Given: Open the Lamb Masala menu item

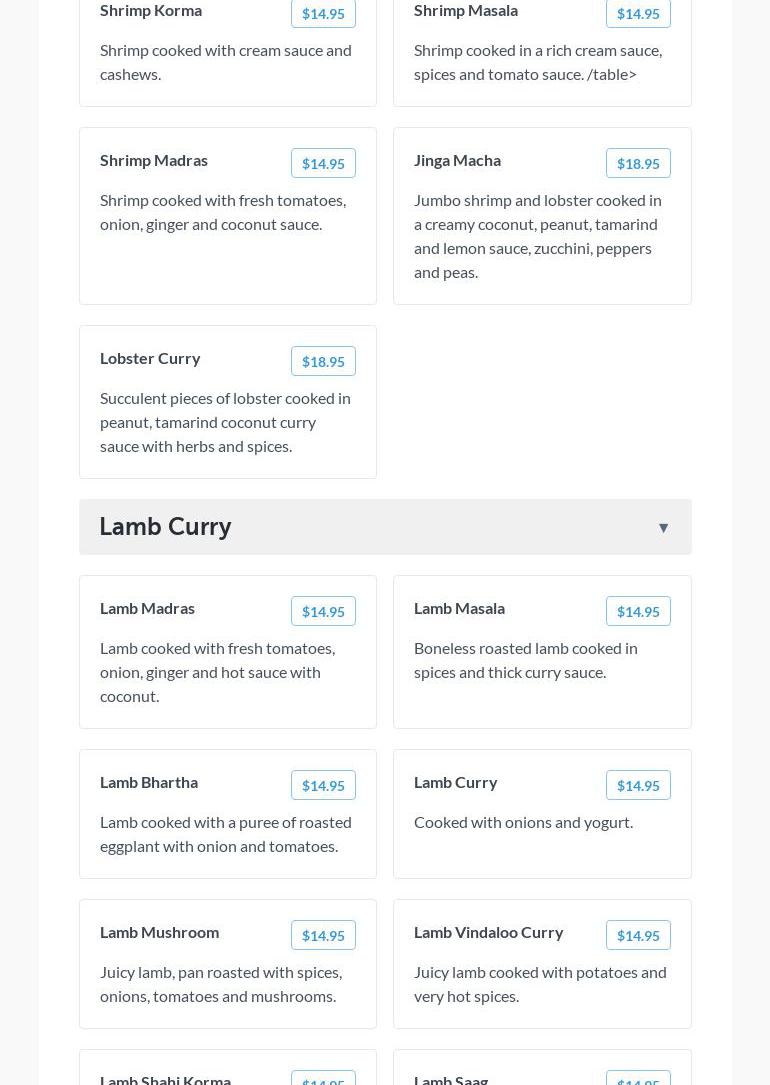Looking at the screenshot, I should (459, 608).
